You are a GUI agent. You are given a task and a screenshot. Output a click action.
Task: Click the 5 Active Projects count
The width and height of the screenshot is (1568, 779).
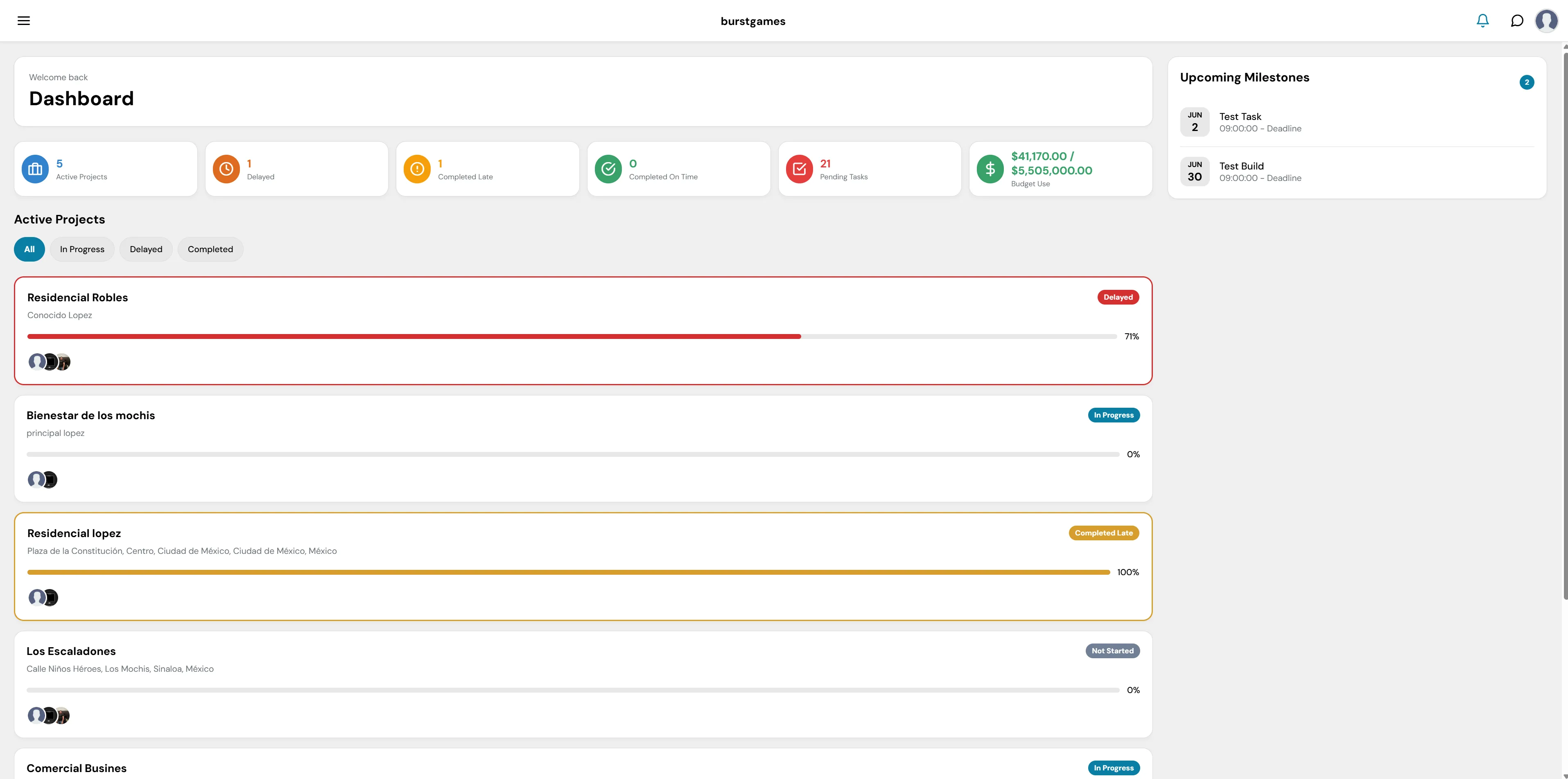pos(60,164)
